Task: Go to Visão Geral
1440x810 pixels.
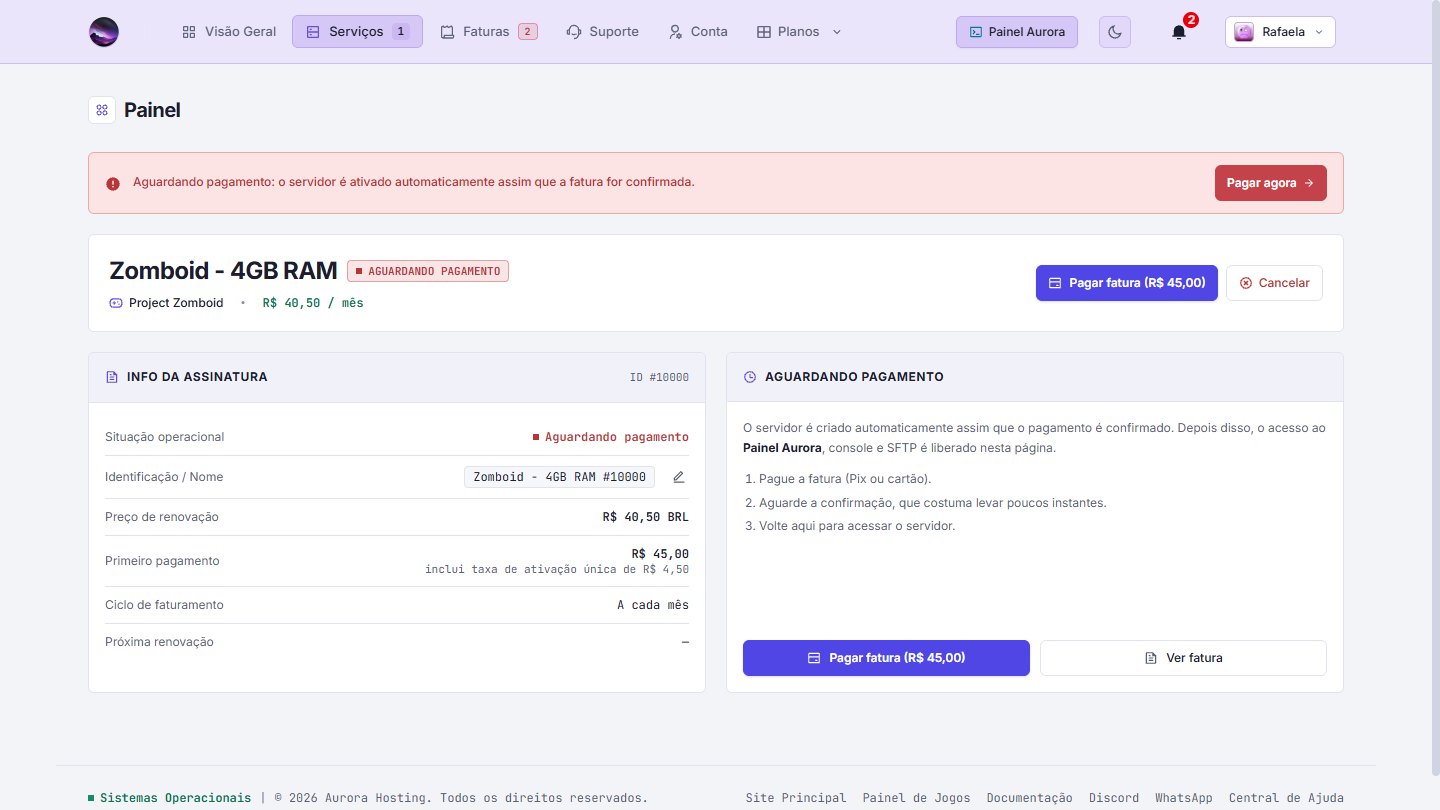Action: click(229, 32)
